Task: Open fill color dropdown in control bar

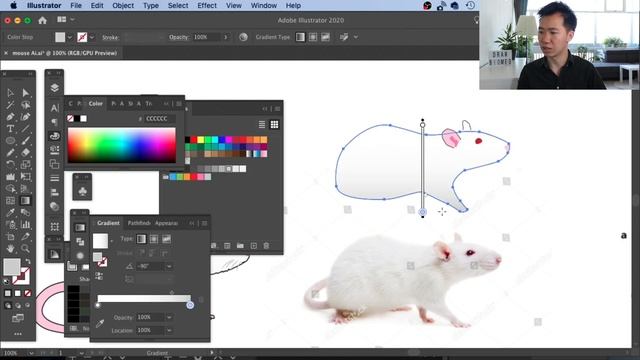Action: coord(70,37)
